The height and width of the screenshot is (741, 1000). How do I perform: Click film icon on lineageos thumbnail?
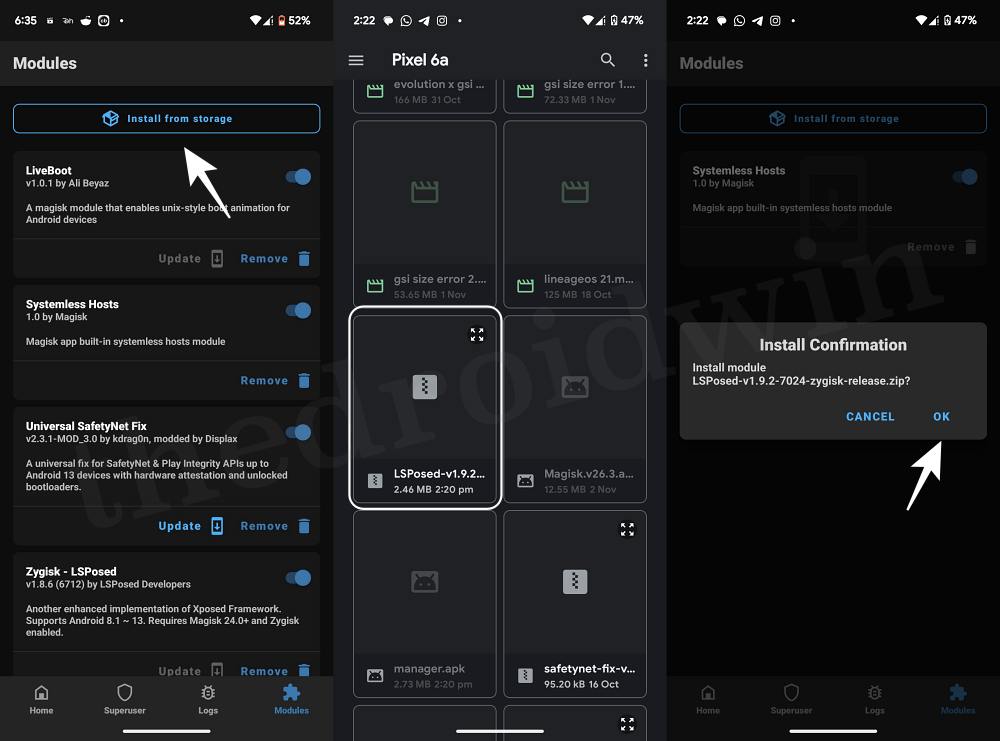(575, 191)
